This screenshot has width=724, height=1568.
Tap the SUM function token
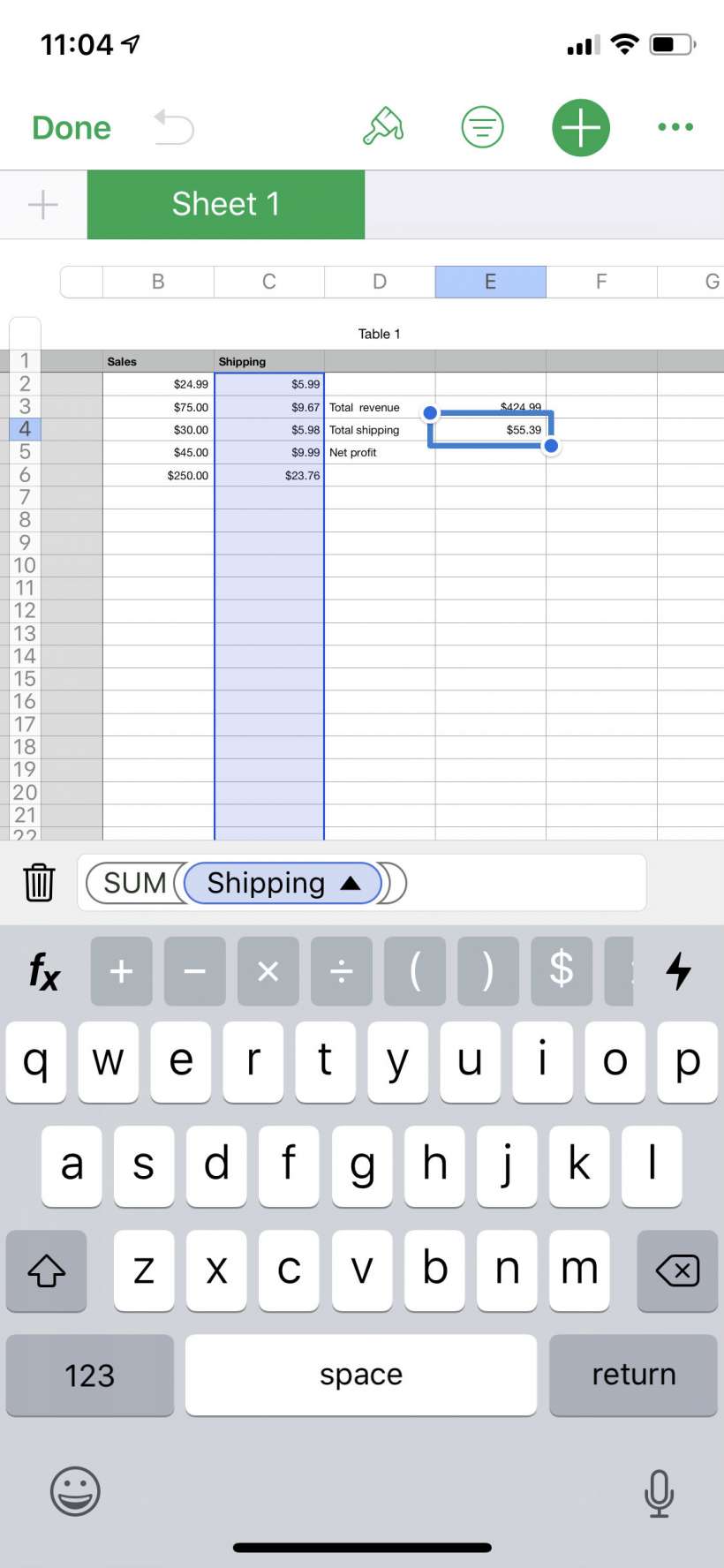(x=135, y=883)
